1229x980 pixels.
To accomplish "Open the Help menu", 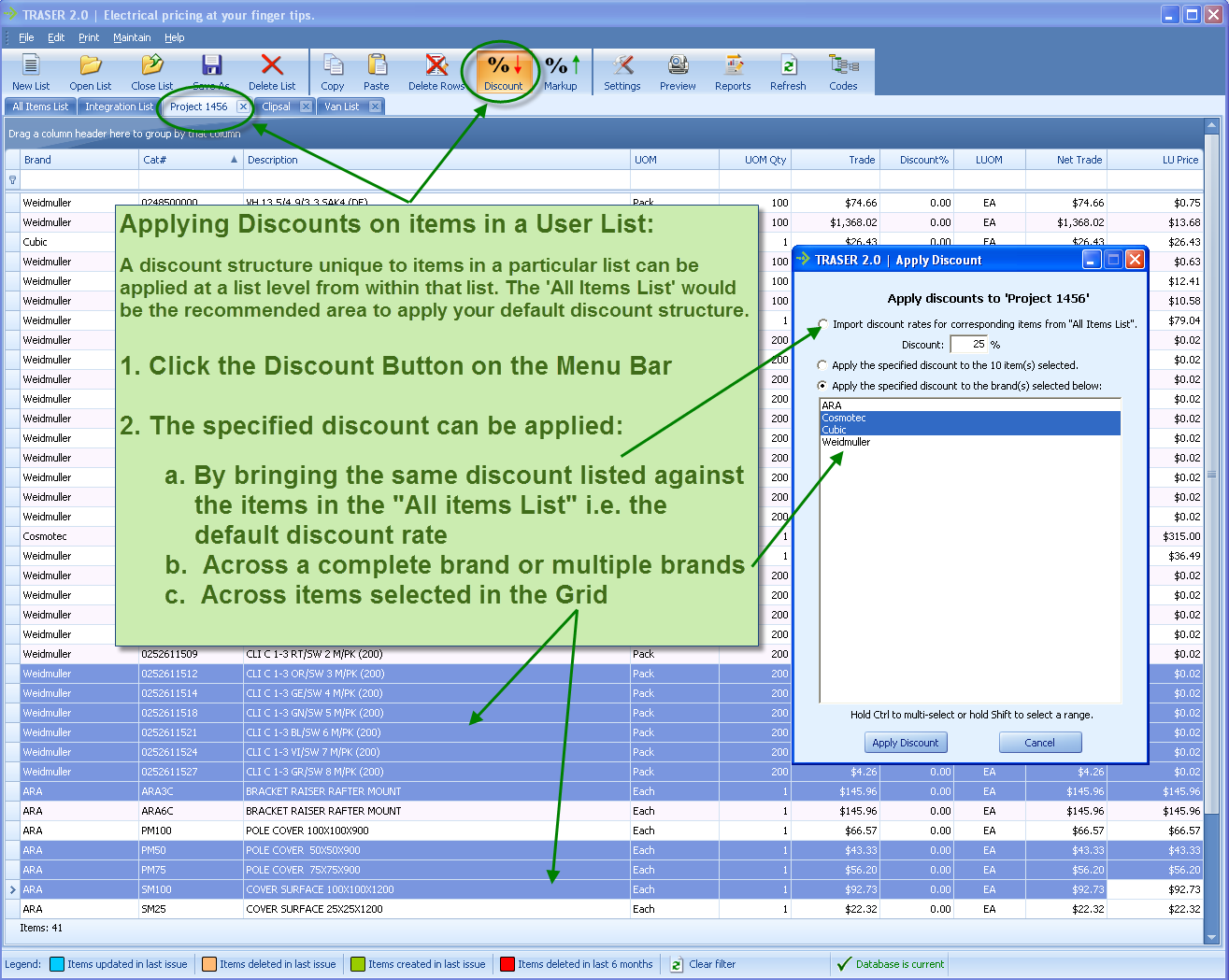I will click(x=175, y=37).
